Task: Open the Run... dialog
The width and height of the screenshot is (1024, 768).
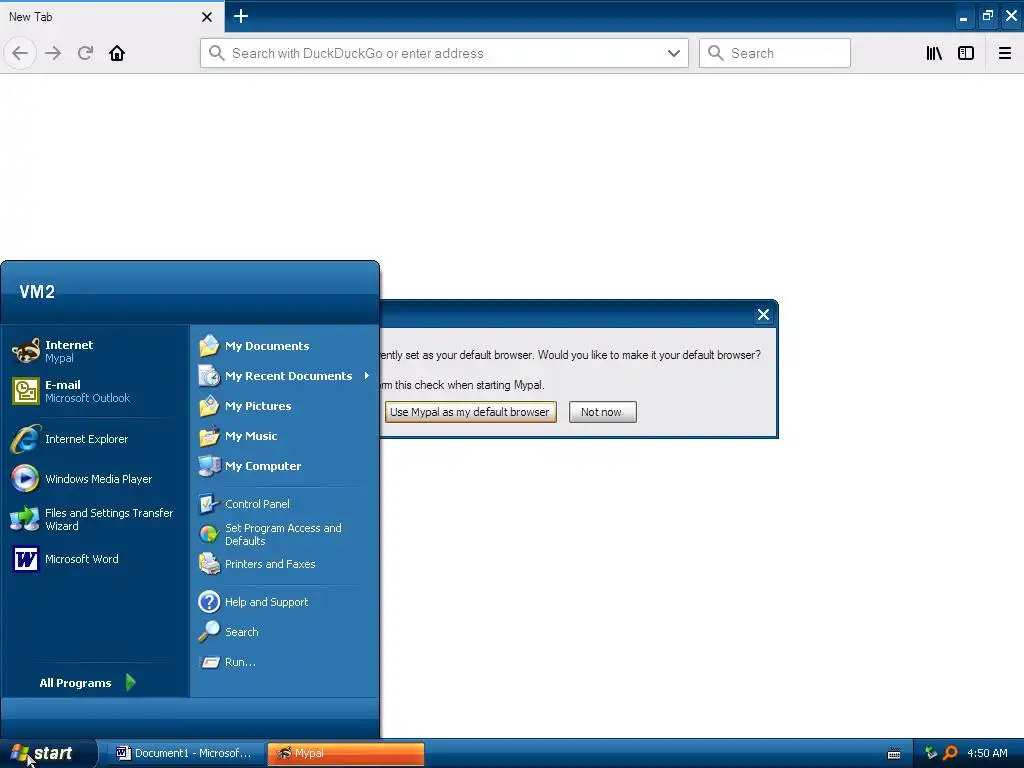Action: point(285,662)
